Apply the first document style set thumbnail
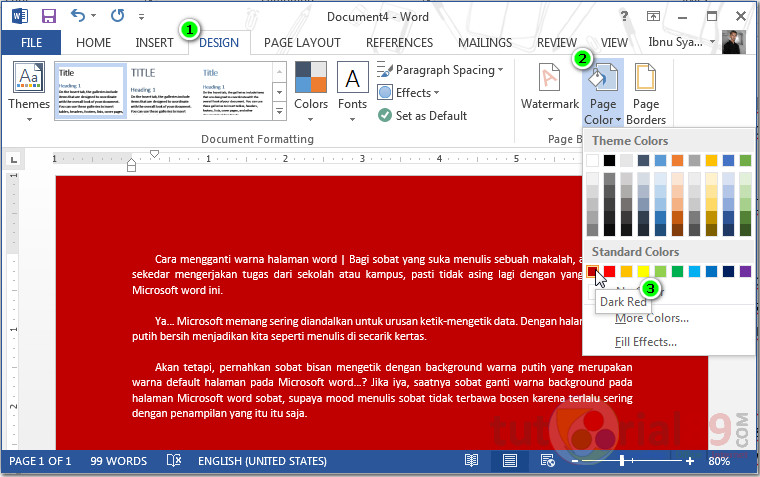The image size is (760, 477). click(x=91, y=91)
